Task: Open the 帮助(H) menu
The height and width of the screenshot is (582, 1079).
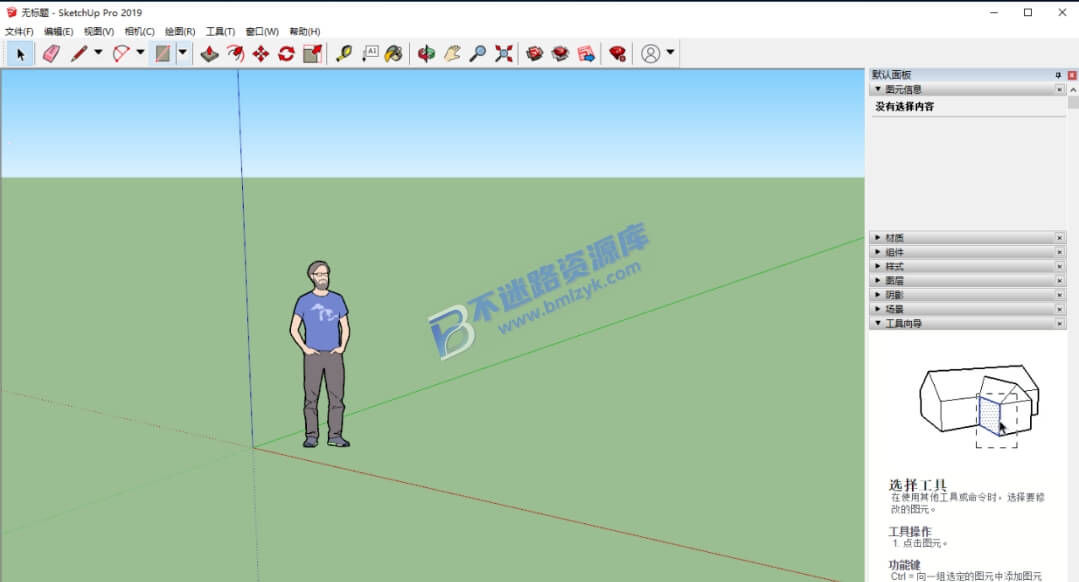Action: 304,32
